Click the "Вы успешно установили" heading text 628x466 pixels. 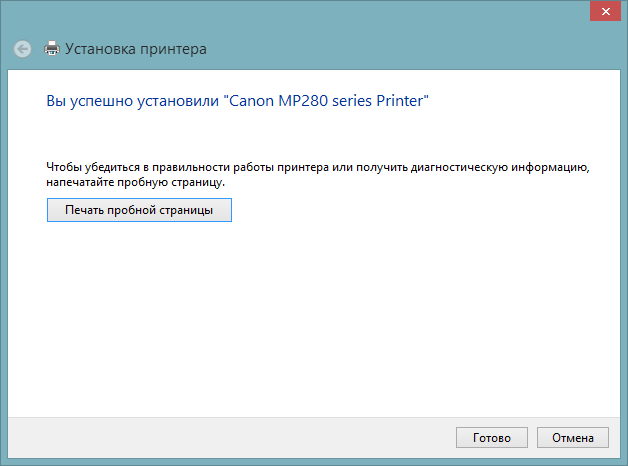click(x=134, y=101)
